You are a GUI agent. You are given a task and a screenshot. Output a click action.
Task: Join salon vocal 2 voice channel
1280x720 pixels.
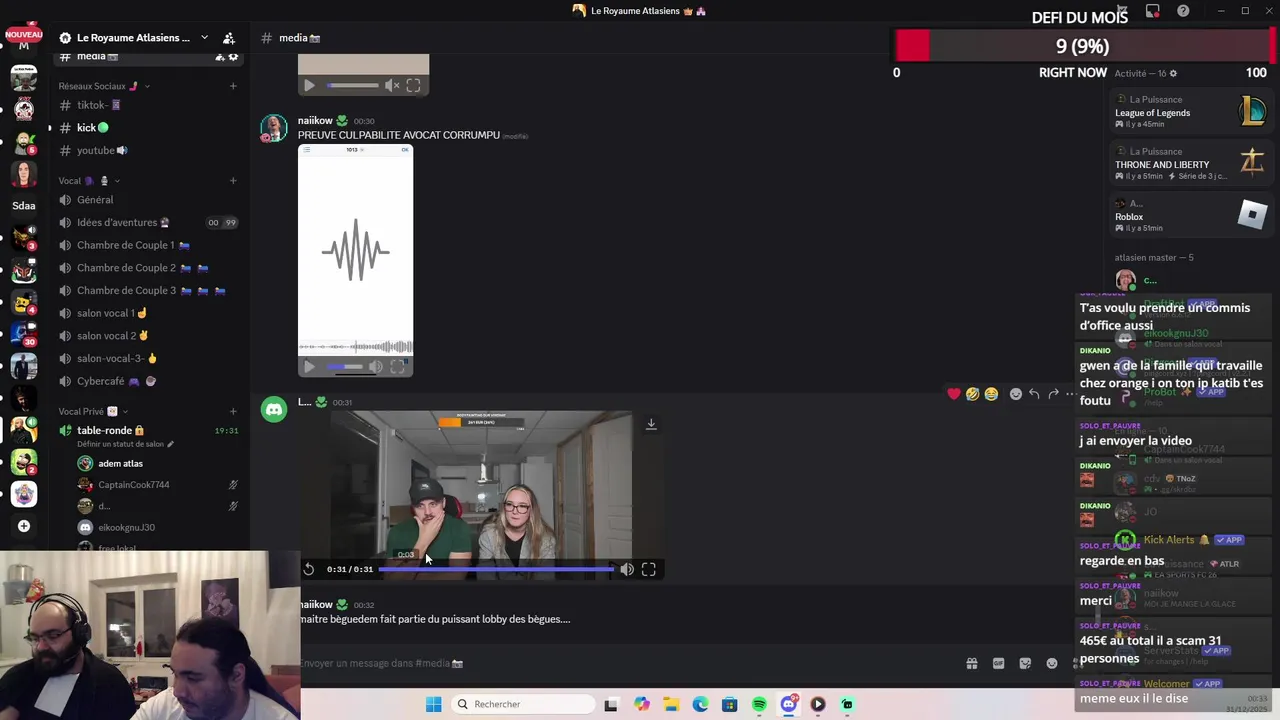(148, 336)
